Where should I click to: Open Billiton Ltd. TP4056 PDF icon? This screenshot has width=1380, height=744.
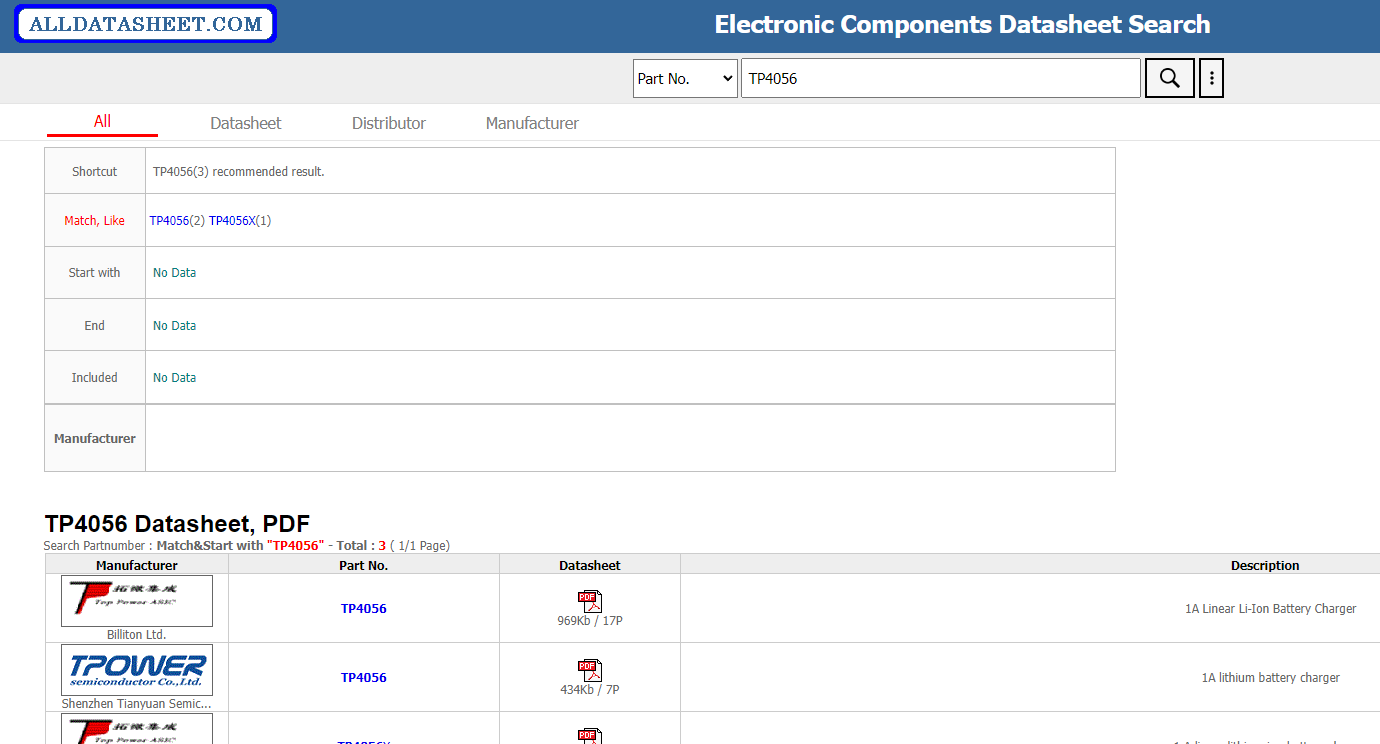click(590, 601)
